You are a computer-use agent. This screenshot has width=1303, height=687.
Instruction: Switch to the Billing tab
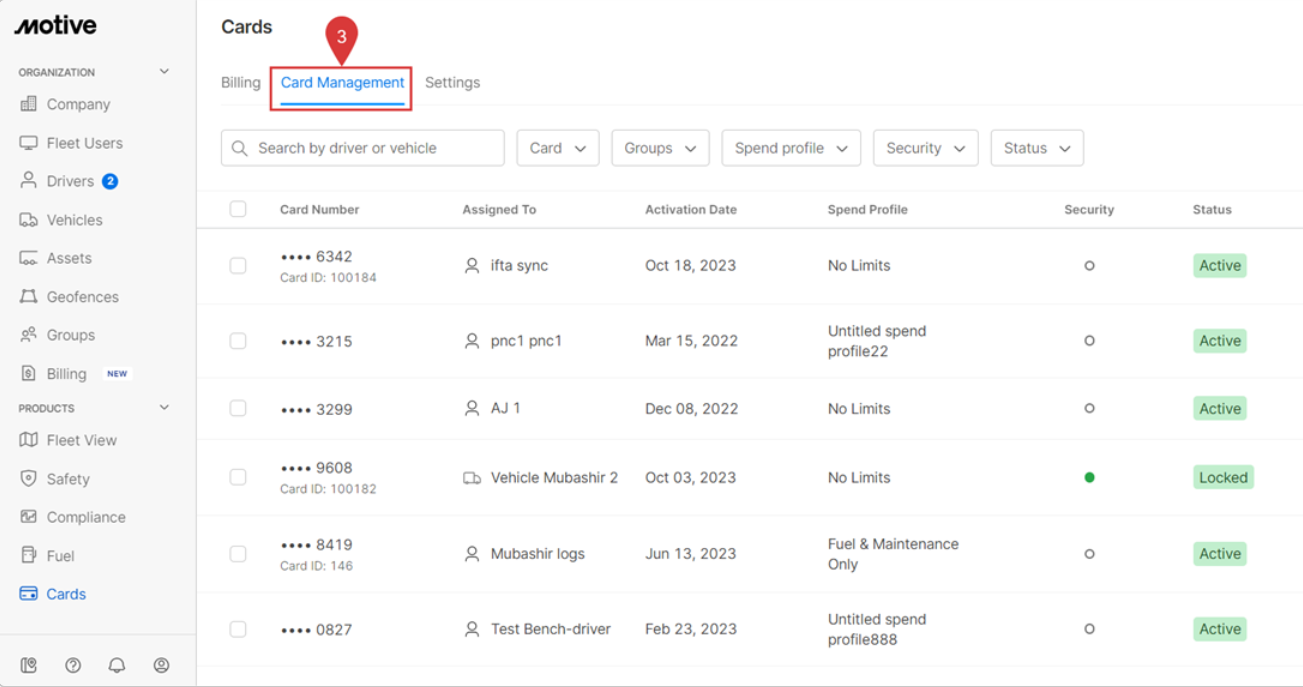(x=240, y=83)
